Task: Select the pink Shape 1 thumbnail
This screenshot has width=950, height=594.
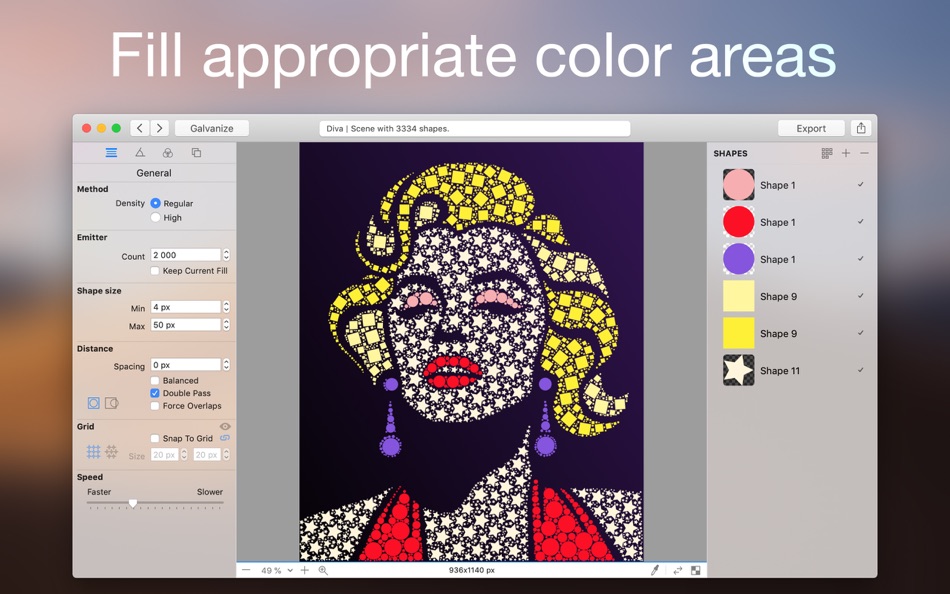Action: (739, 185)
